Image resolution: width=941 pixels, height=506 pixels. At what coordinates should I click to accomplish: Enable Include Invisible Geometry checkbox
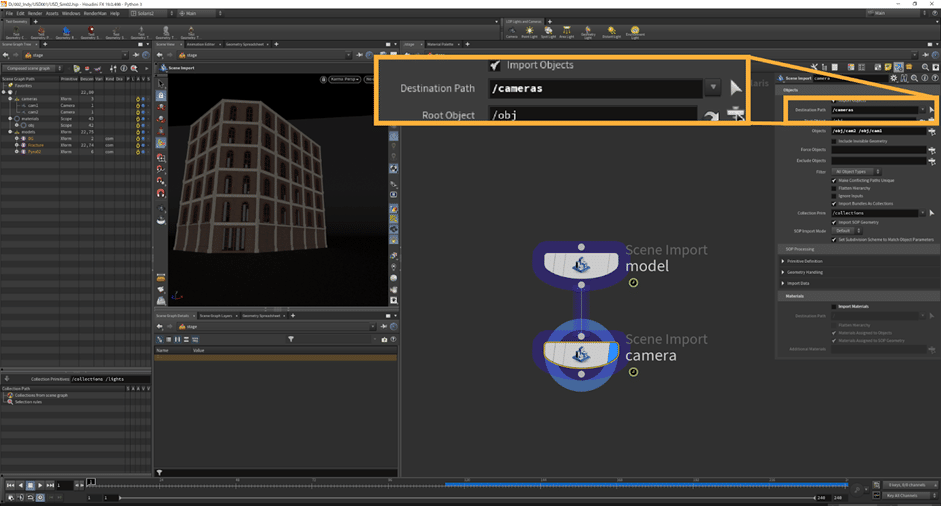pyautogui.click(x=834, y=141)
